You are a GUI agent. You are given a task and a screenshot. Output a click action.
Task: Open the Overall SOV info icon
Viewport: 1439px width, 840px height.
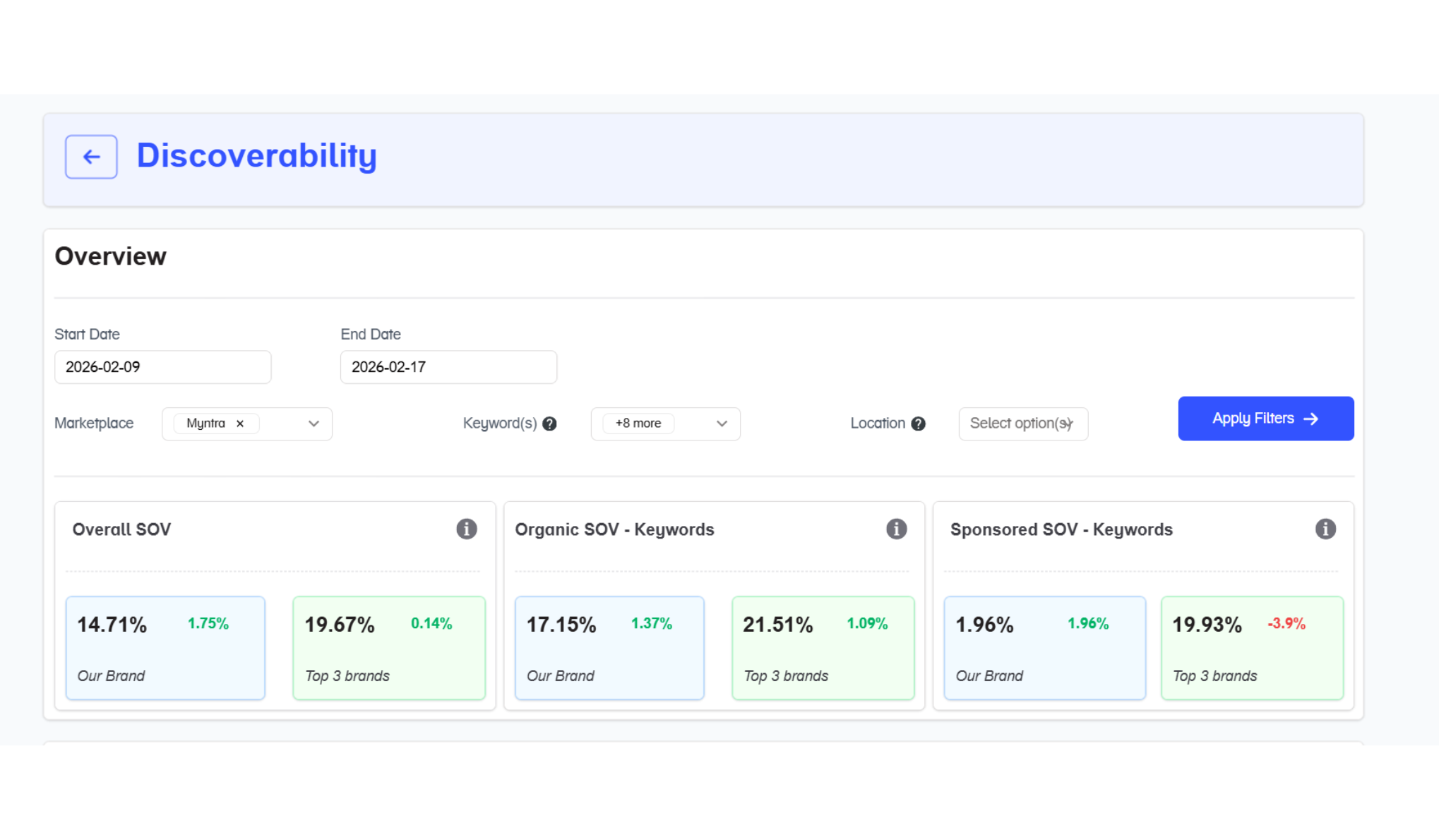click(x=466, y=529)
